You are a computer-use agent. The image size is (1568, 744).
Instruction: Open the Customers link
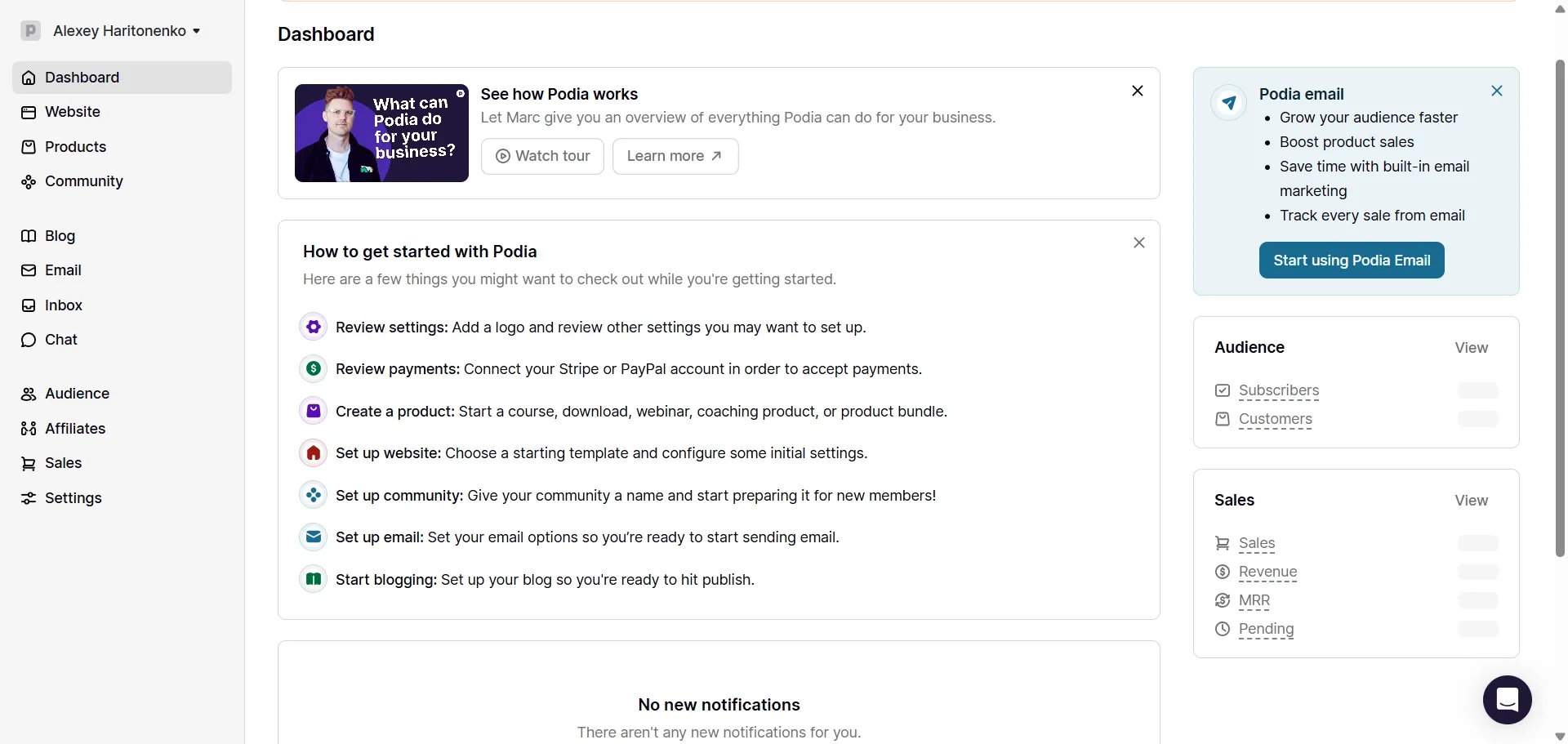point(1276,419)
